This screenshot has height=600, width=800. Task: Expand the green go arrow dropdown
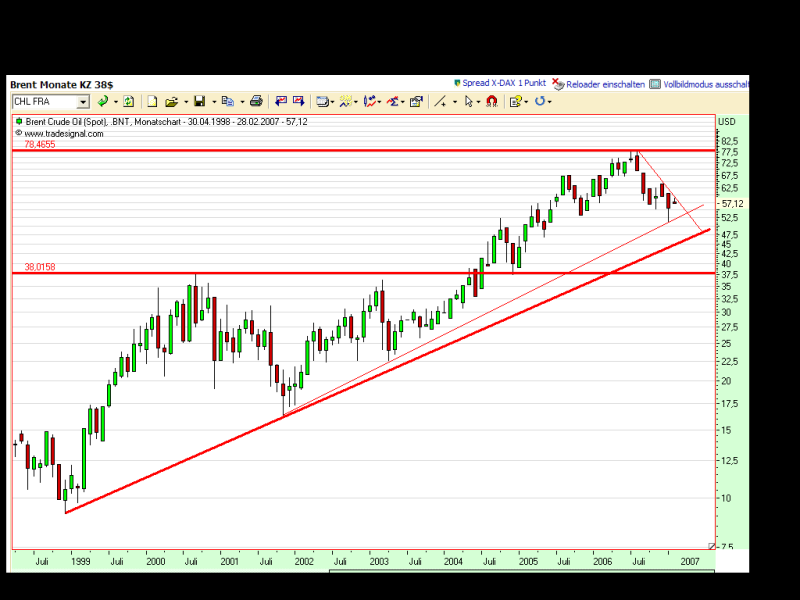(x=116, y=102)
